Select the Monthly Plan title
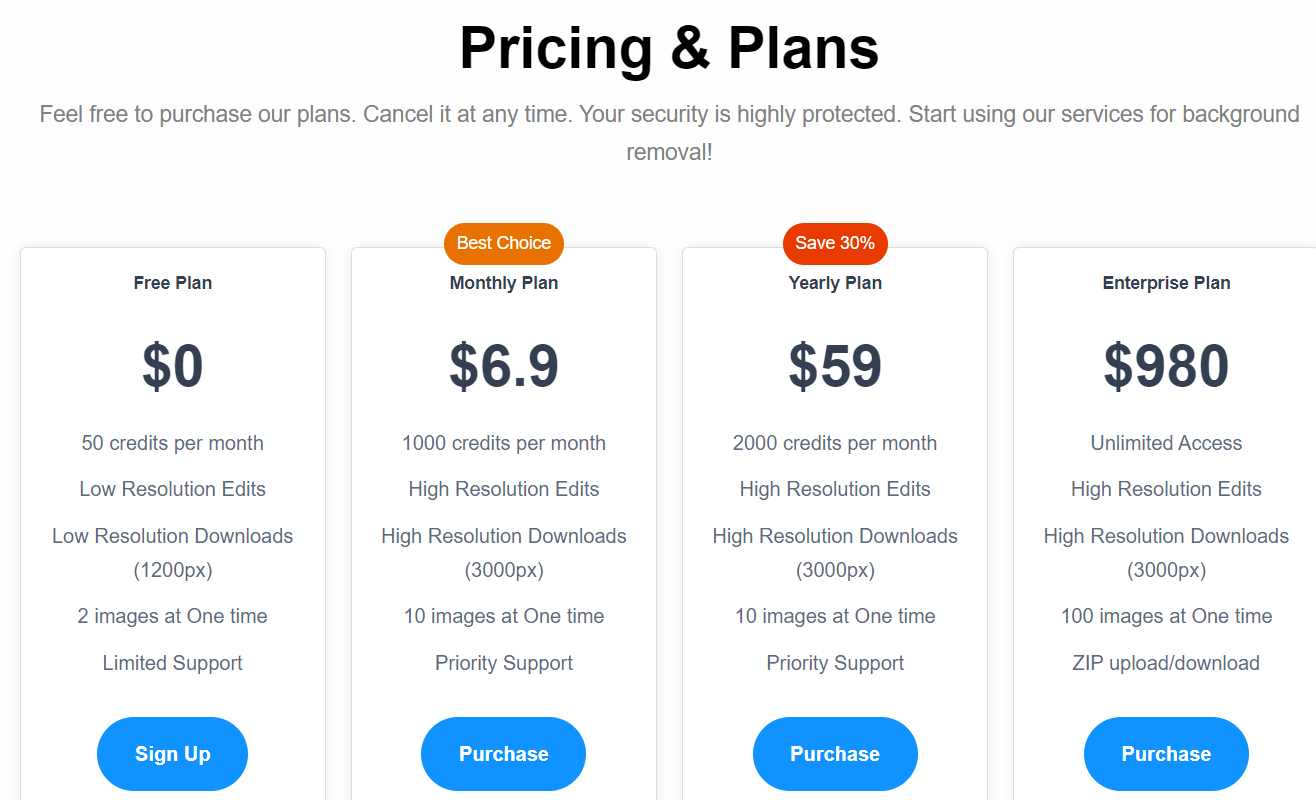 click(504, 283)
